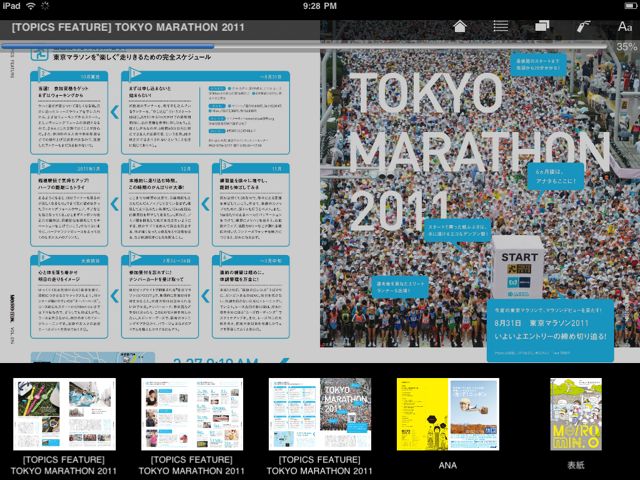This screenshot has width=640, height=480.
Task: Open the yellow ANA advertisement thumbnail
Action: click(x=448, y=414)
